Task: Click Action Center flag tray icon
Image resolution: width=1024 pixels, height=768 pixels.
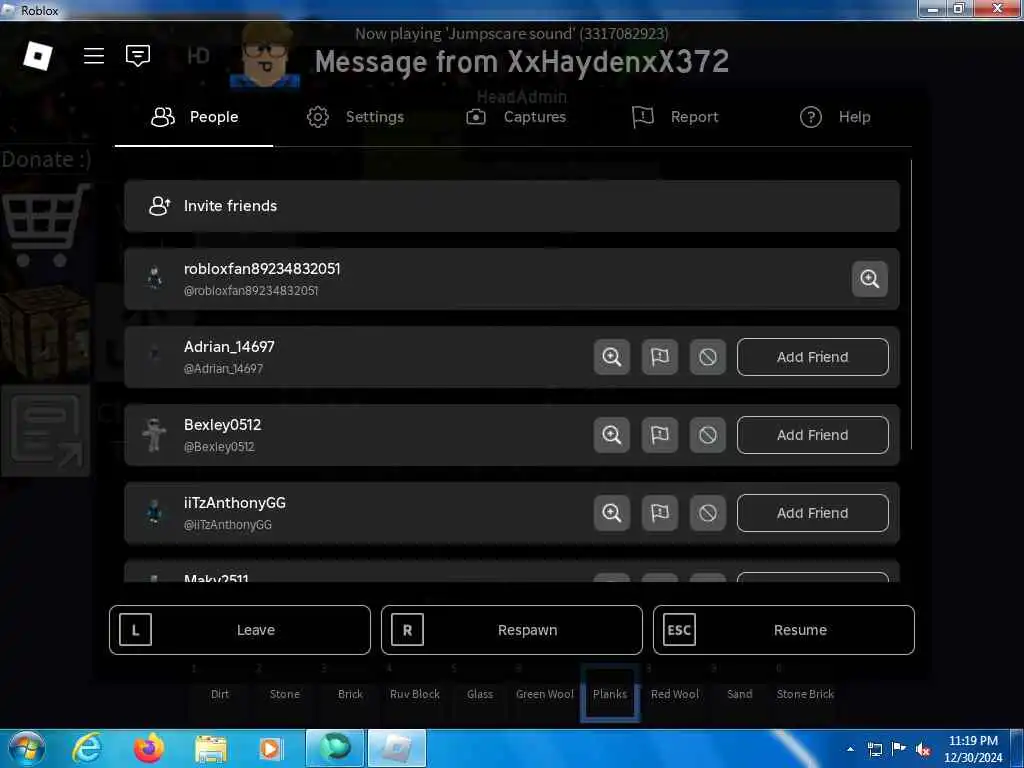Action: tap(899, 750)
